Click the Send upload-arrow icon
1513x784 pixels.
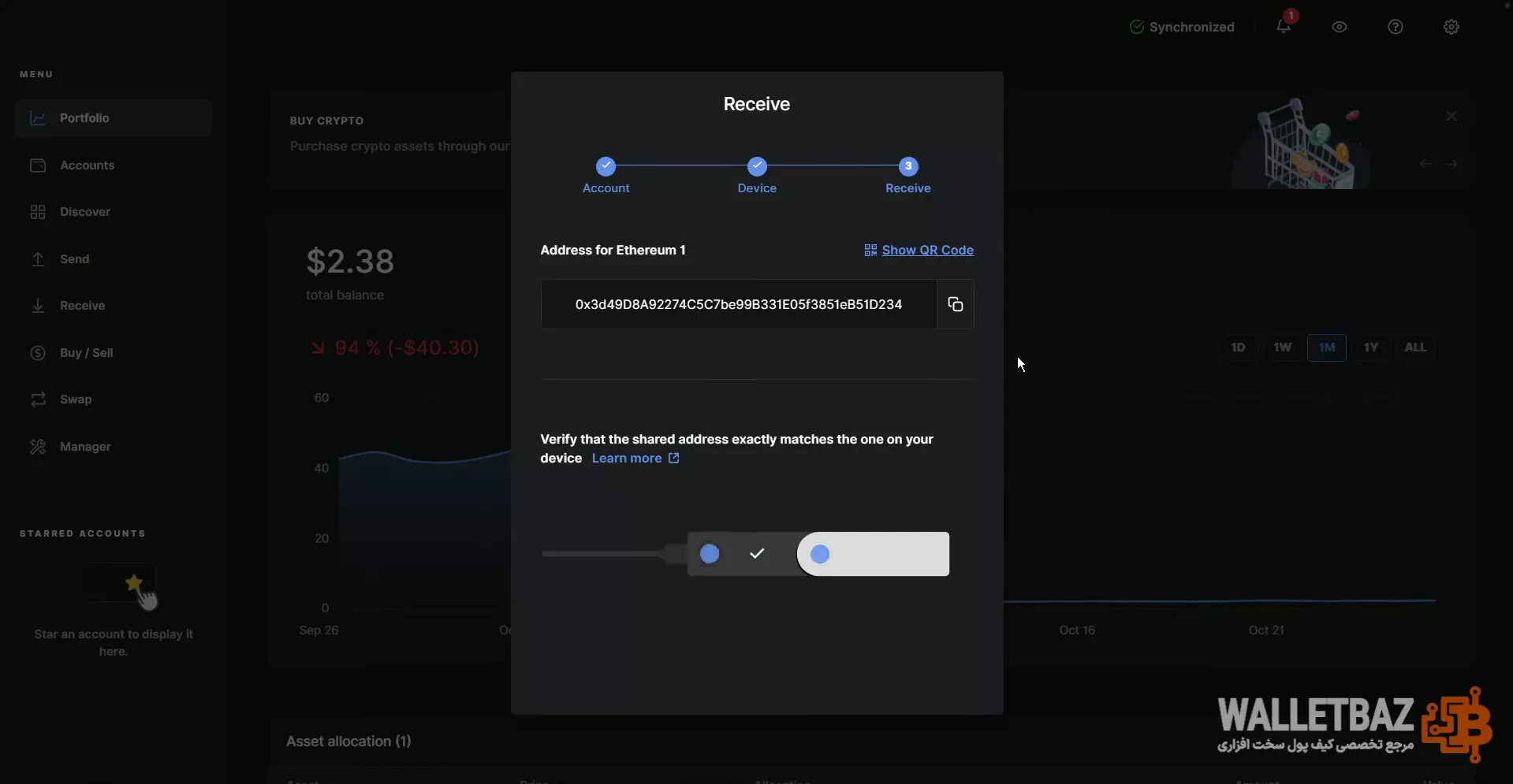[x=38, y=259]
